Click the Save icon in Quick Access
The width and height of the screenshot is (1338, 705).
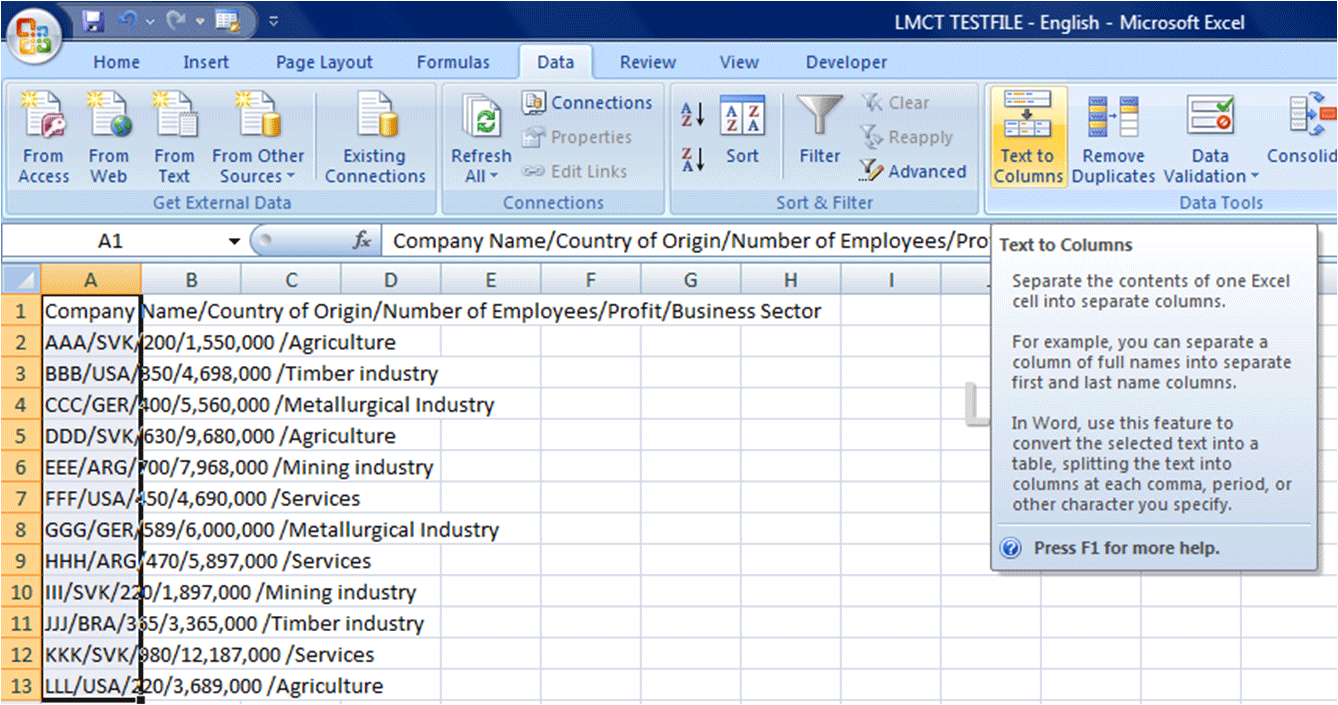[x=93, y=20]
